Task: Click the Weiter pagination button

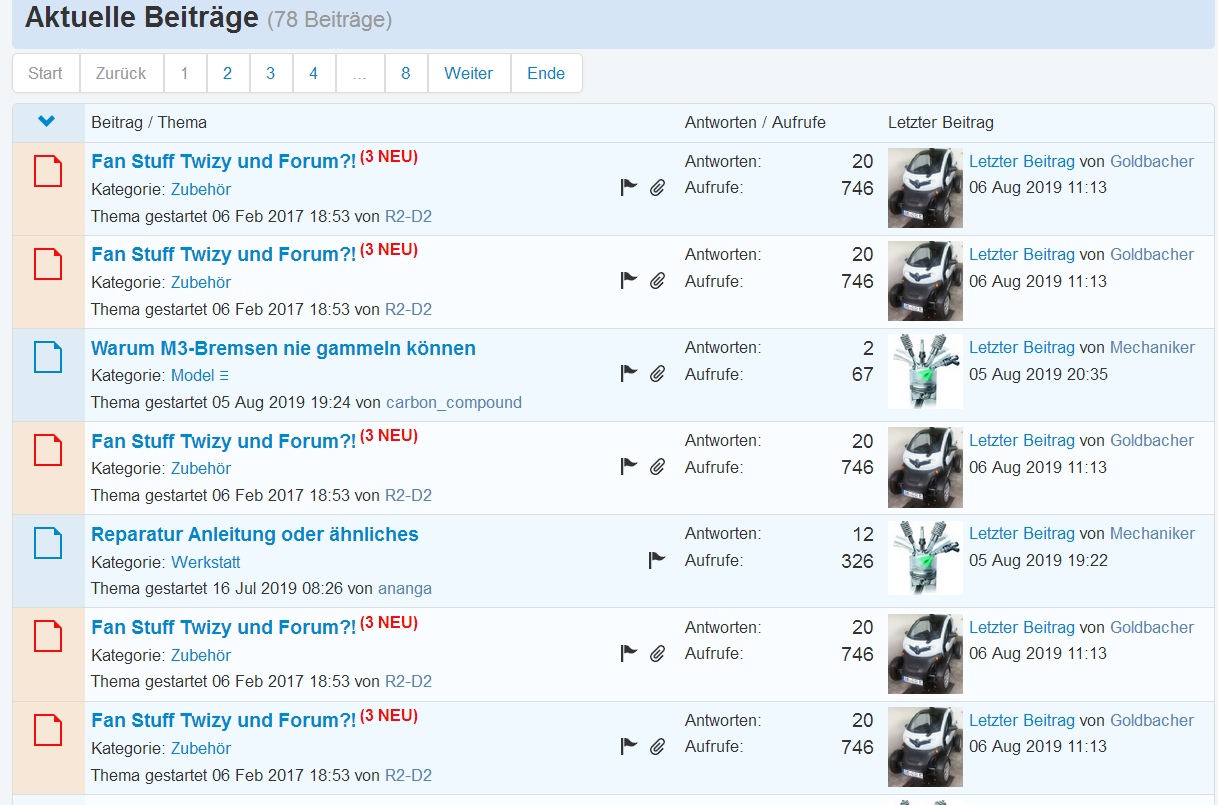Action: (469, 73)
